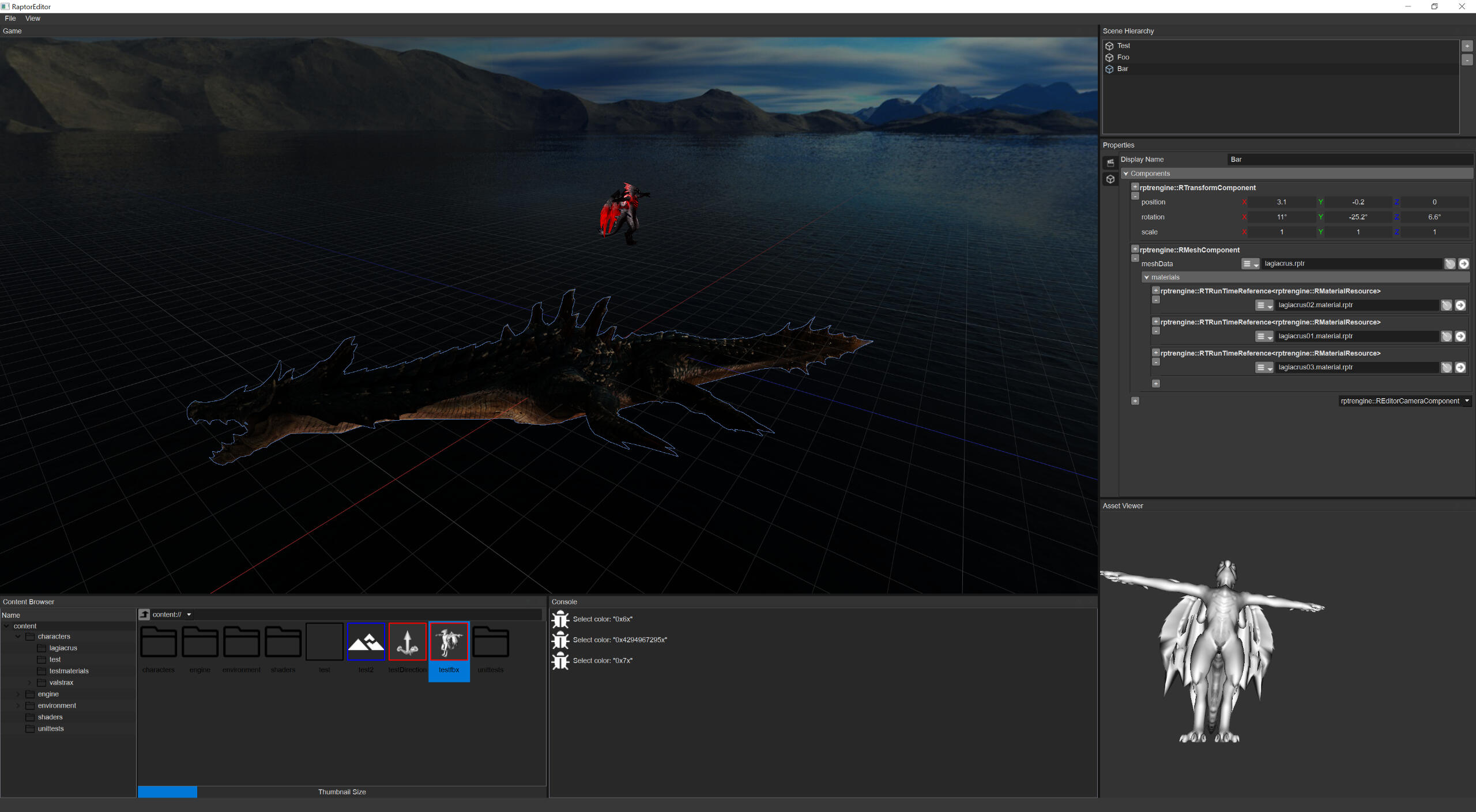Collapse the content root node
Image resolution: width=1476 pixels, height=812 pixels.
[x=6, y=626]
